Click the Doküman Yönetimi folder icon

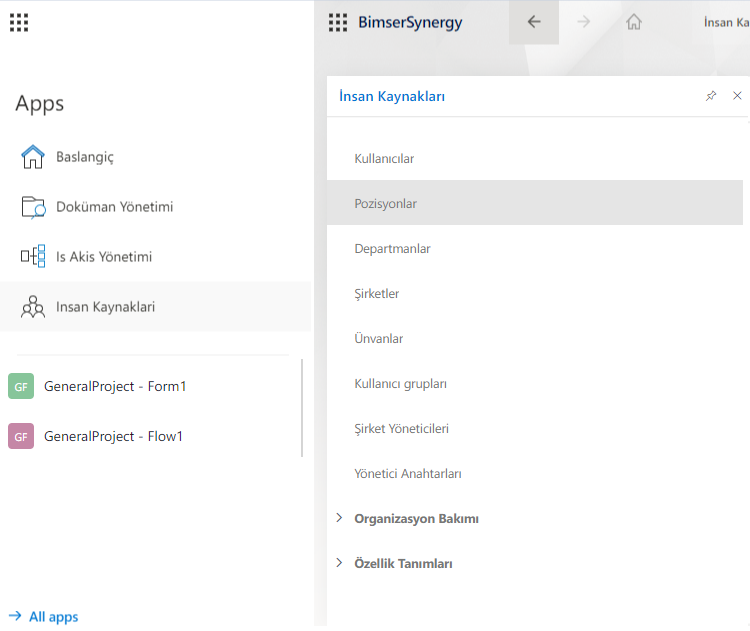click(x=33, y=207)
